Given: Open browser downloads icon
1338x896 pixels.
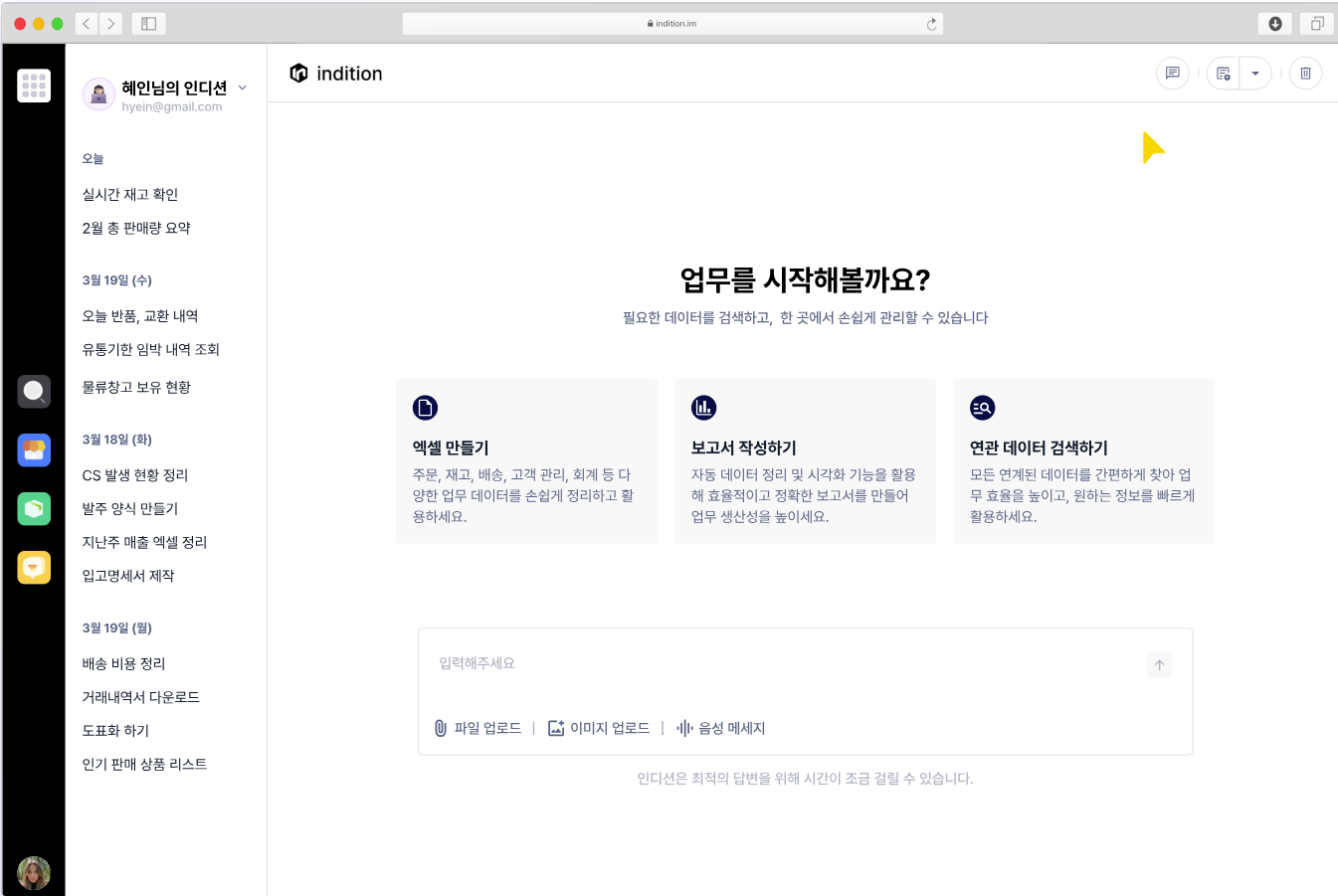Looking at the screenshot, I should (x=1275, y=24).
